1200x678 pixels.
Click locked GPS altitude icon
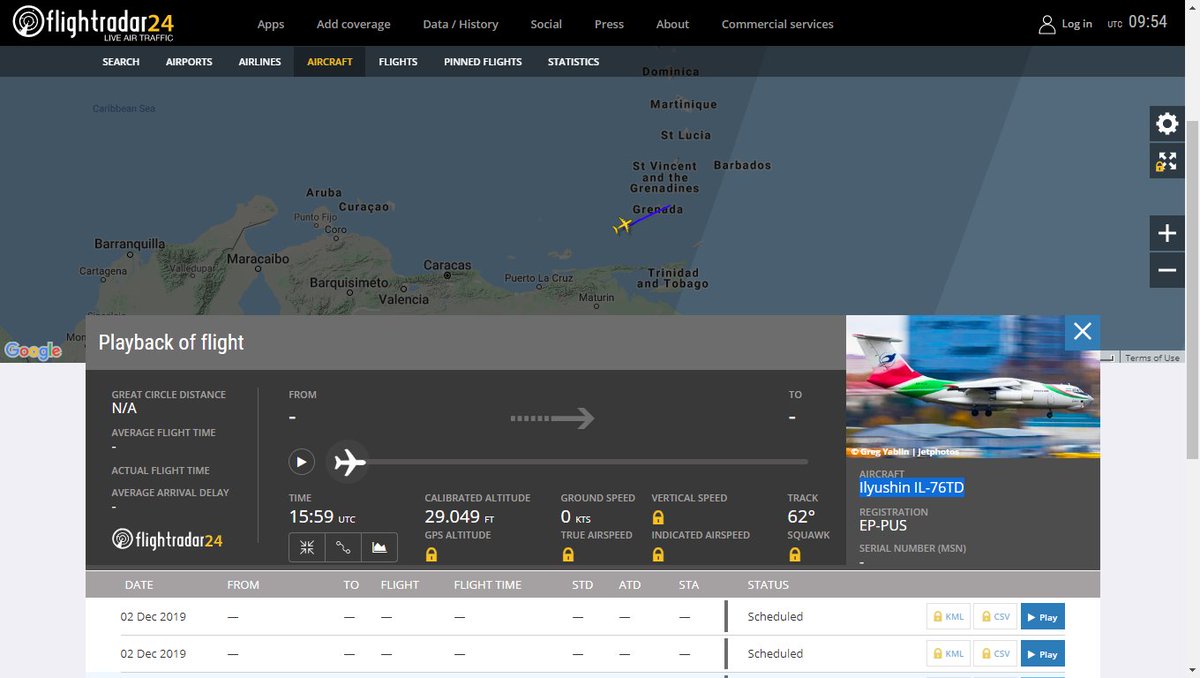(431, 554)
